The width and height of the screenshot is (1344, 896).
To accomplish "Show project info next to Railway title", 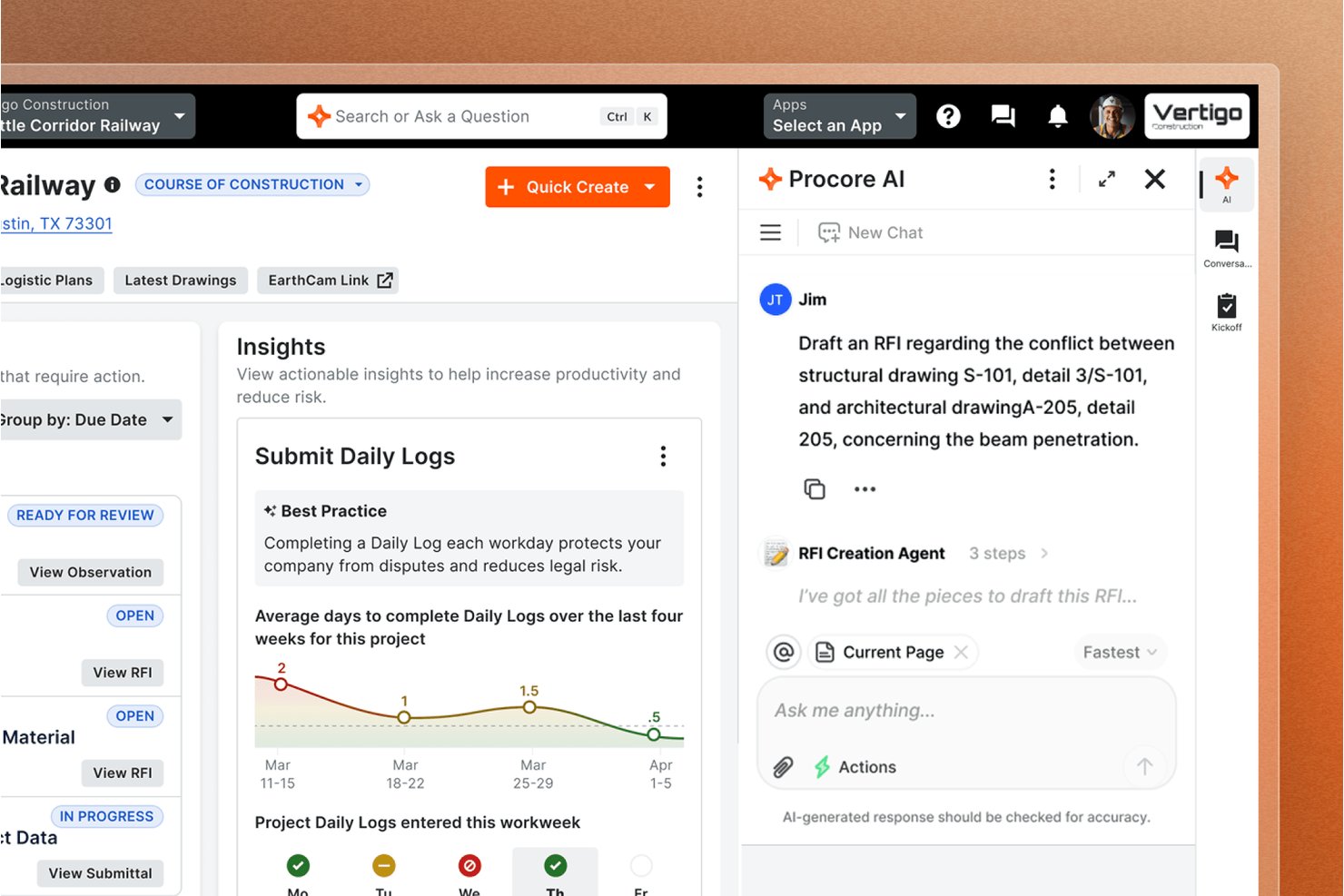I will pyautogui.click(x=113, y=184).
